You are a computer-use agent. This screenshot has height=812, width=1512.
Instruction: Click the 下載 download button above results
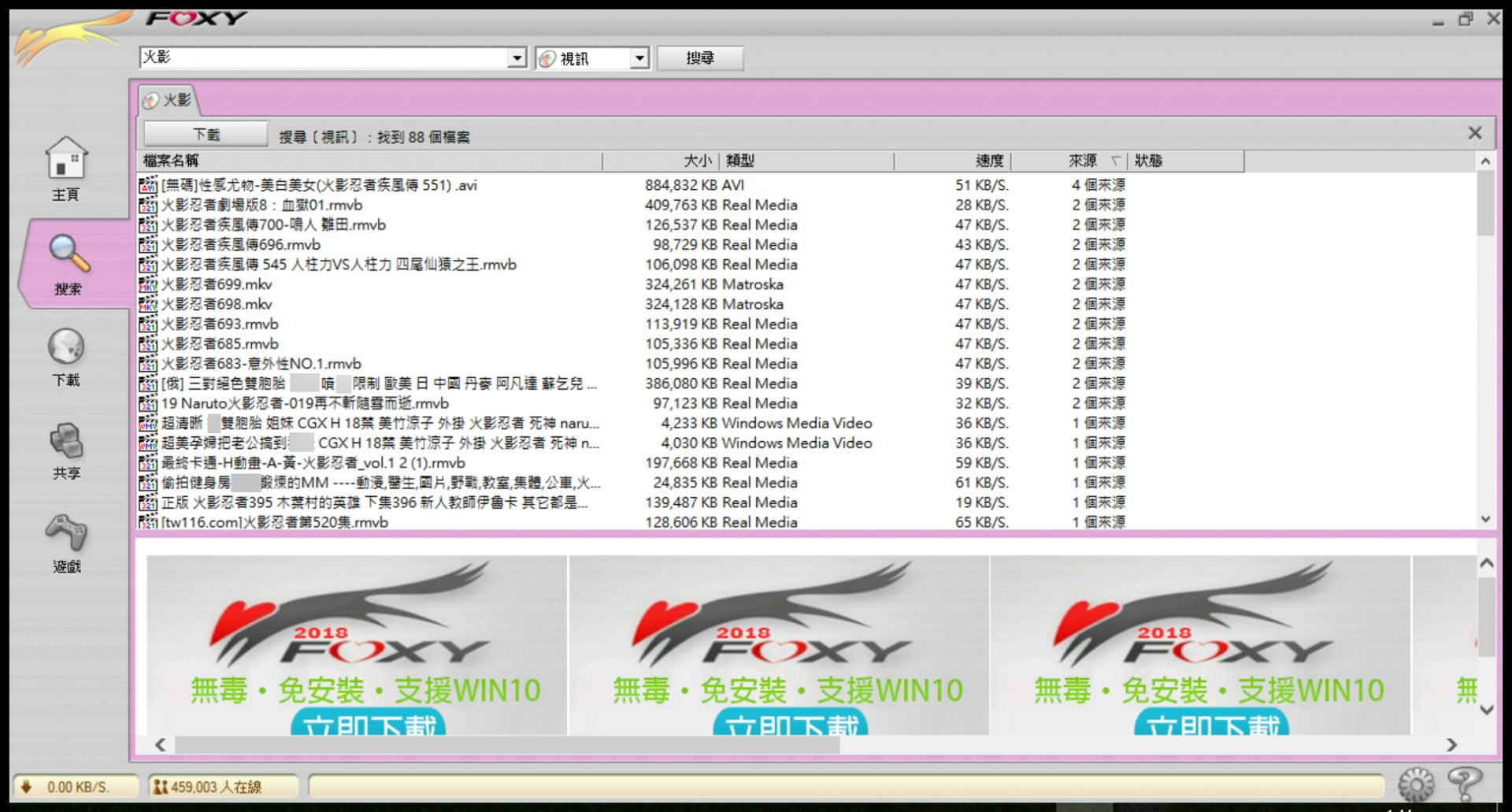(x=206, y=135)
